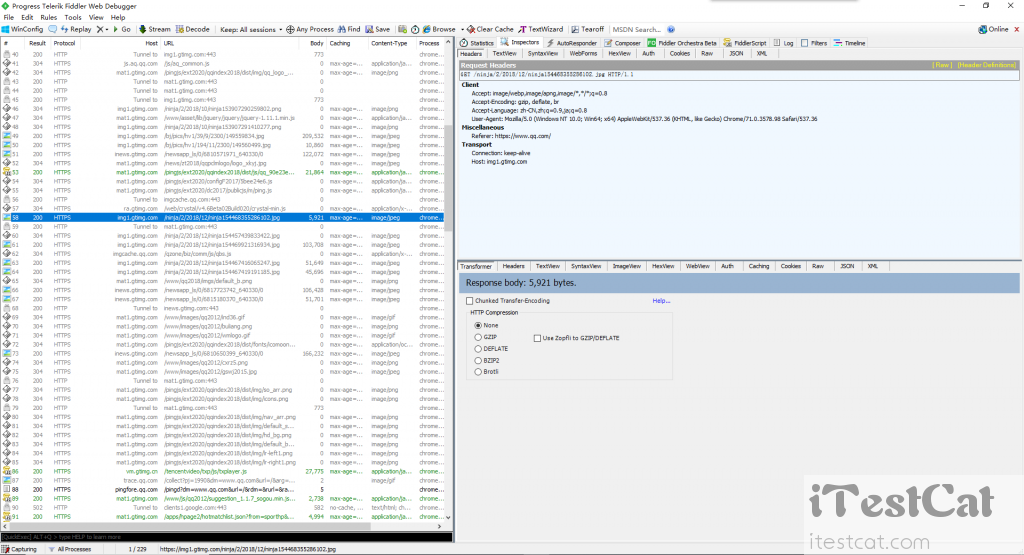Click All Processes filter in status bar
Image resolution: width=1024 pixels, height=555 pixels.
tap(70, 549)
